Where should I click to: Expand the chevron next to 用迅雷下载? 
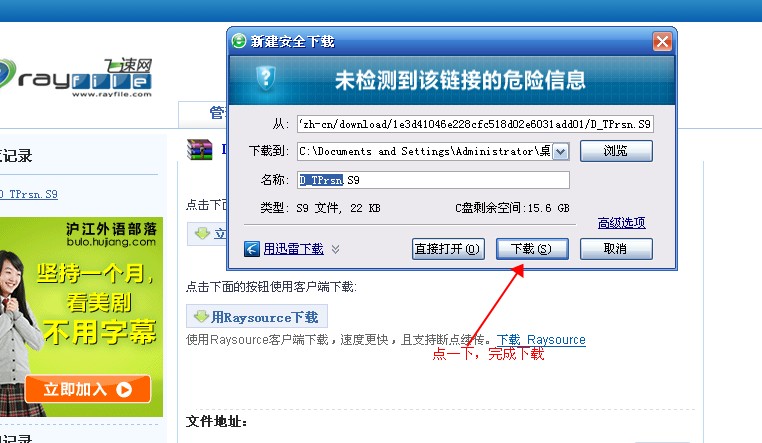click(x=335, y=249)
